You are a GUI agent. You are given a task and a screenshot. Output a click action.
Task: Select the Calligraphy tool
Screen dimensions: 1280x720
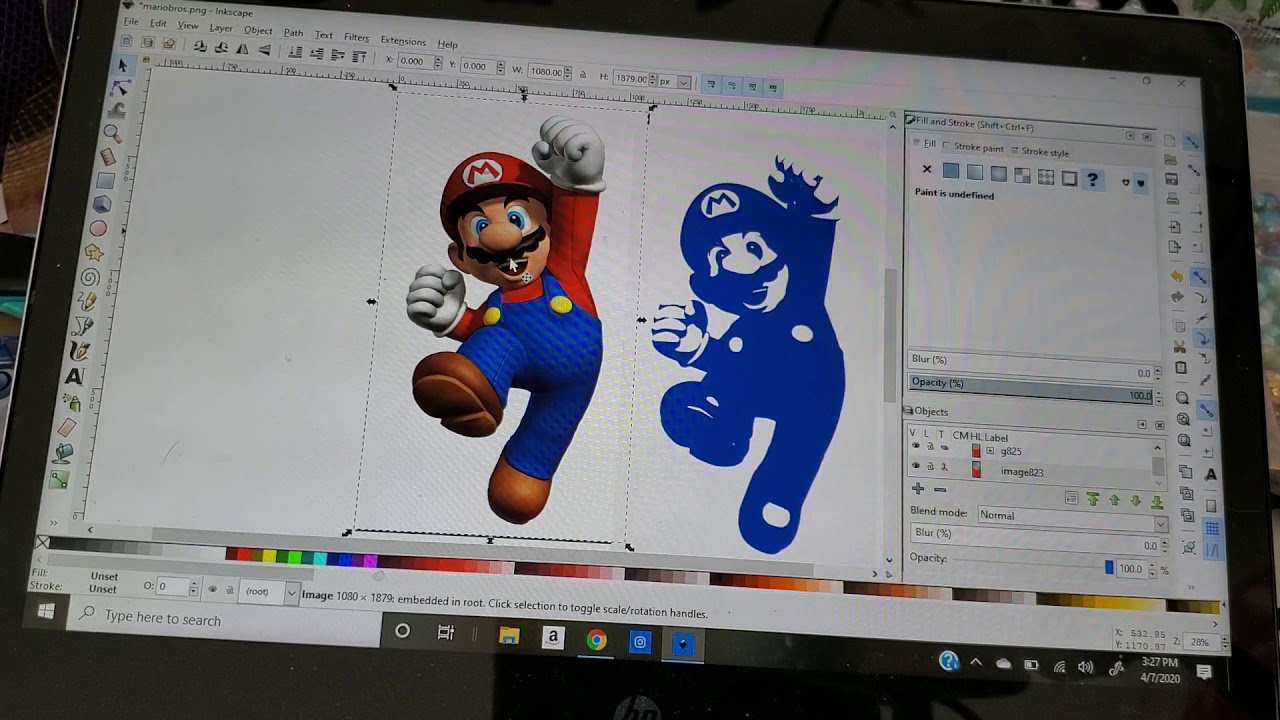click(x=80, y=351)
